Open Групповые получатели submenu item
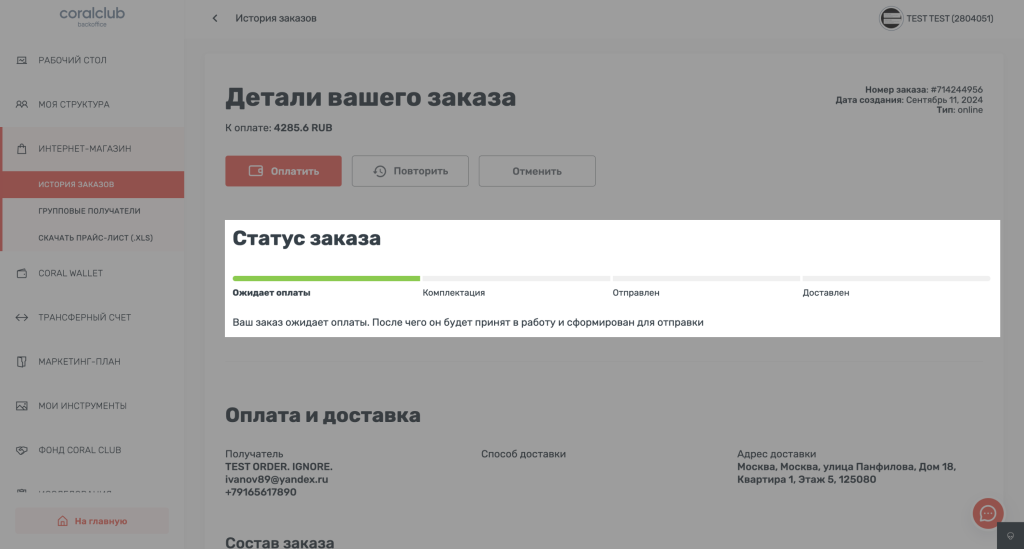The width and height of the screenshot is (1024, 549). [x=89, y=211]
